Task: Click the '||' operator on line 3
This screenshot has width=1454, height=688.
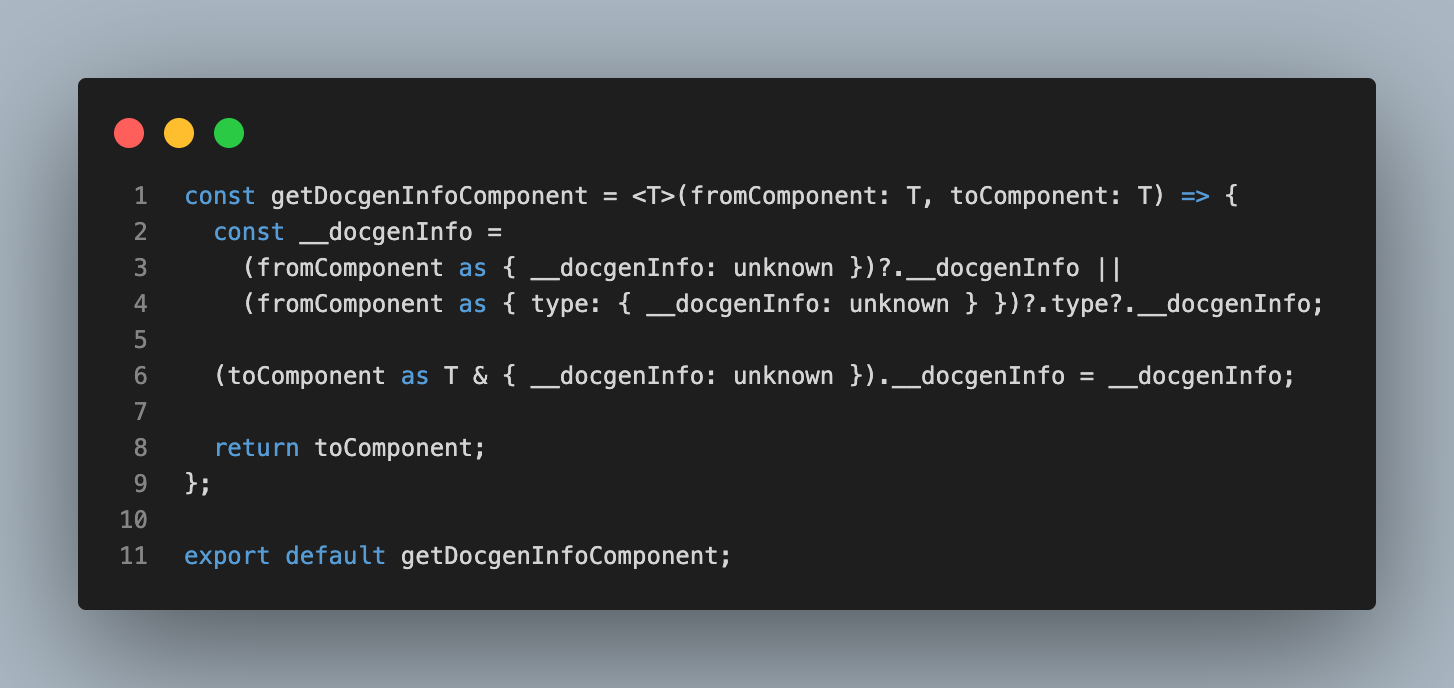Action: tap(1109, 268)
